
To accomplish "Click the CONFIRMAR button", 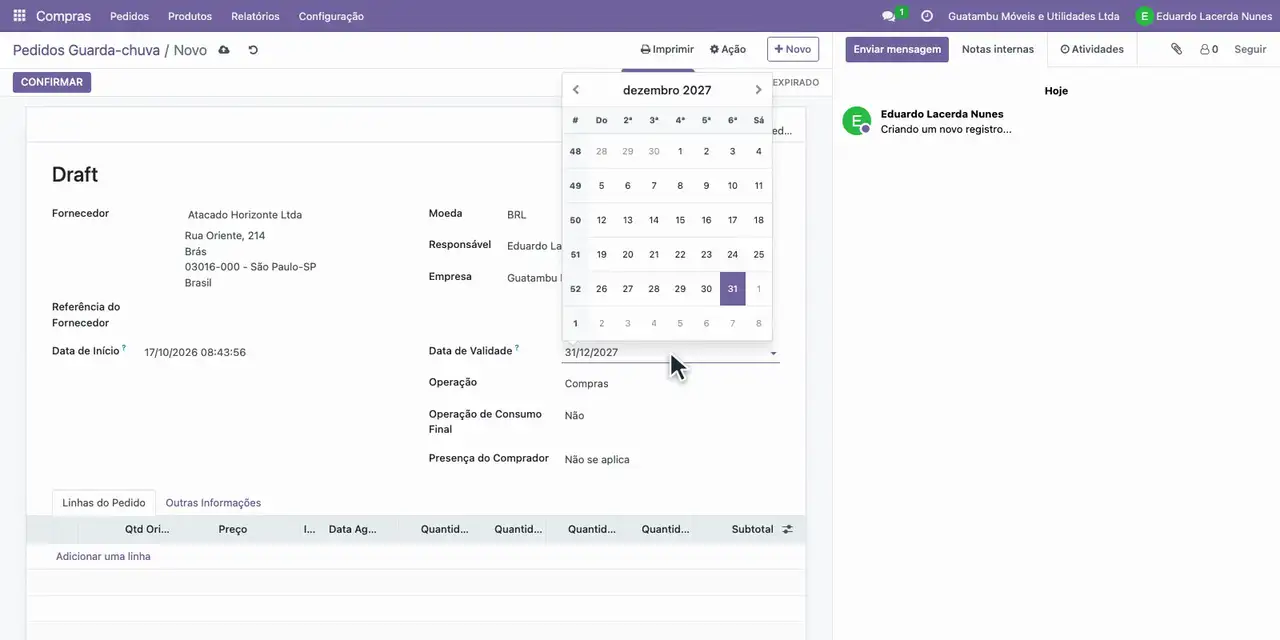I will (52, 82).
